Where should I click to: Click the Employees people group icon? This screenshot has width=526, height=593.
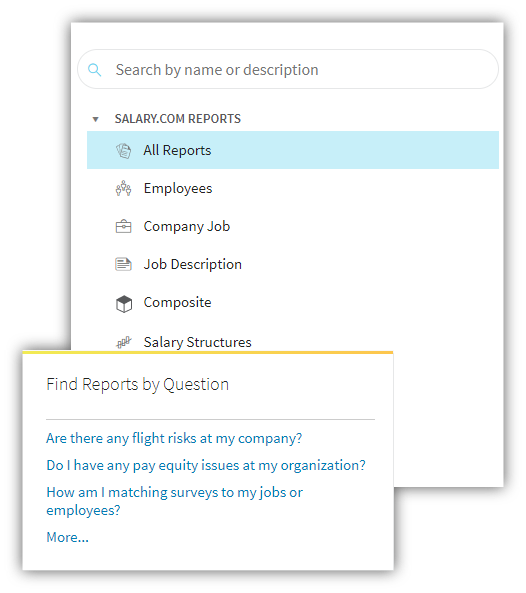pos(124,188)
